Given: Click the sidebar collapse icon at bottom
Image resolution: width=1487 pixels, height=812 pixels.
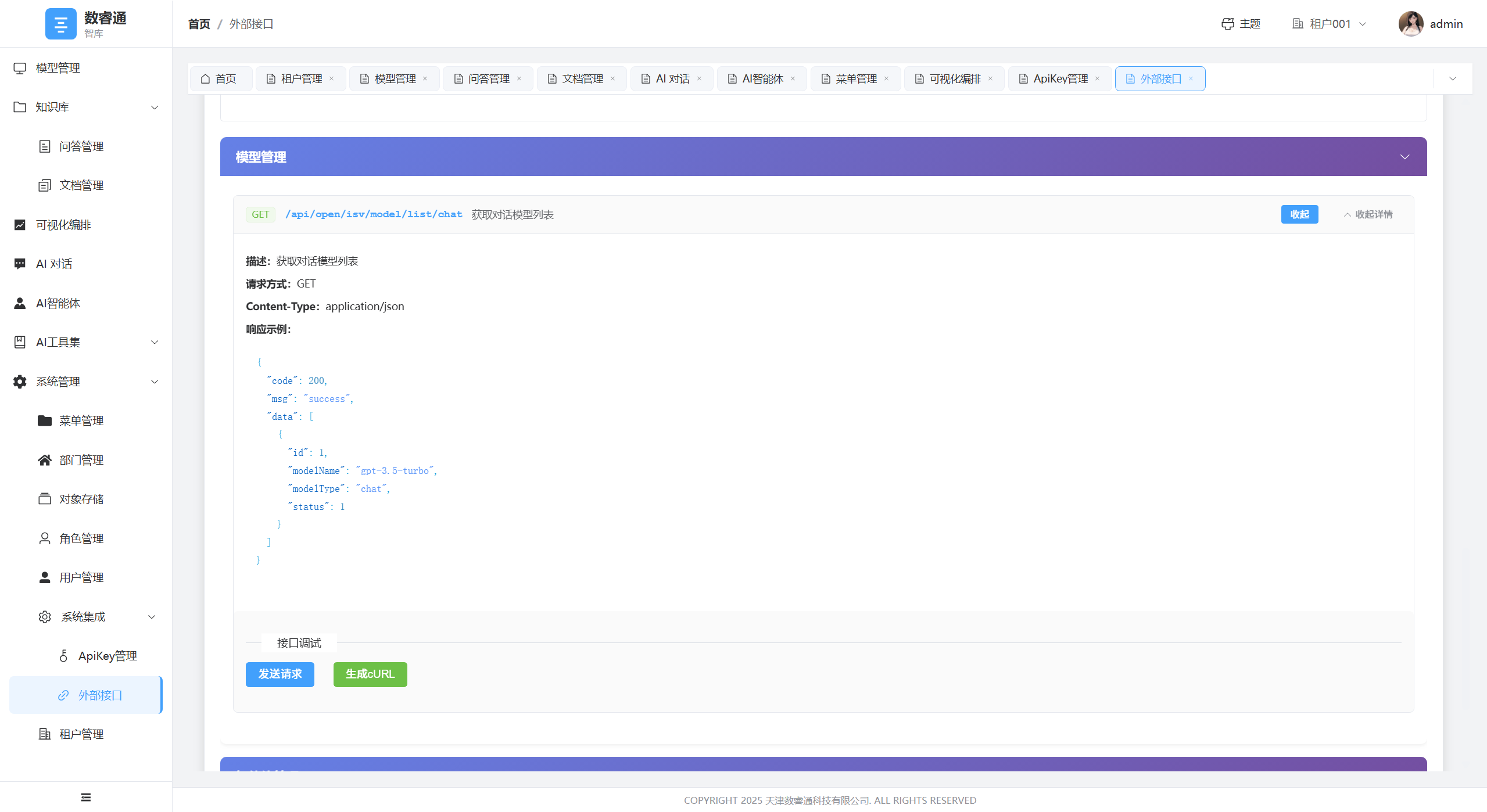Looking at the screenshot, I should (x=86, y=797).
